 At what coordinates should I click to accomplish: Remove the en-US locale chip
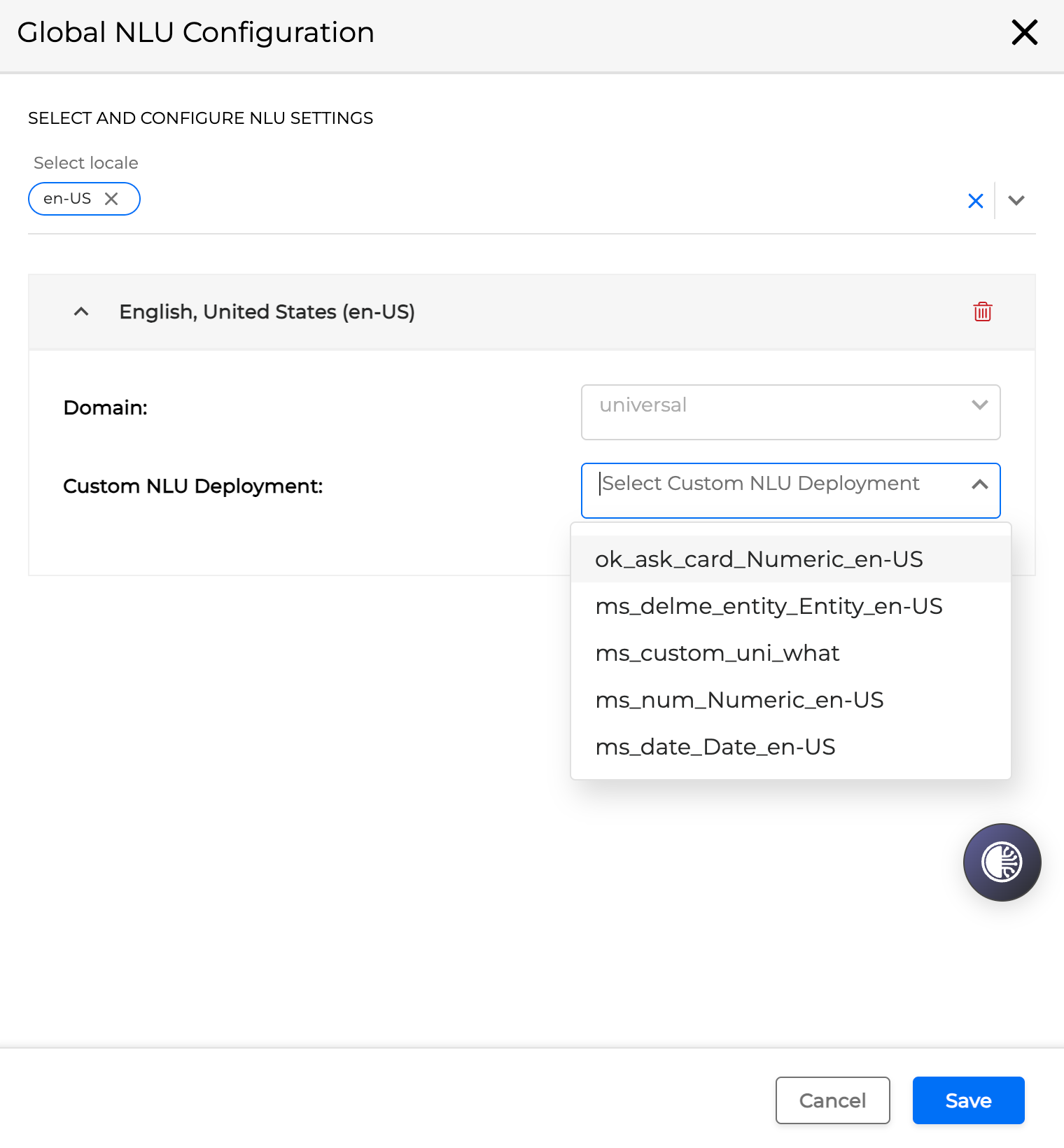click(x=111, y=199)
